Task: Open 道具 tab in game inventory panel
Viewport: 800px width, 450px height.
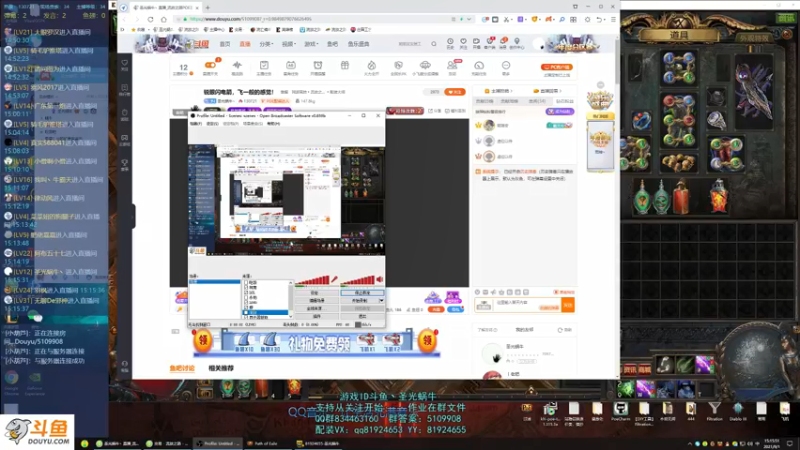Action: (x=679, y=36)
